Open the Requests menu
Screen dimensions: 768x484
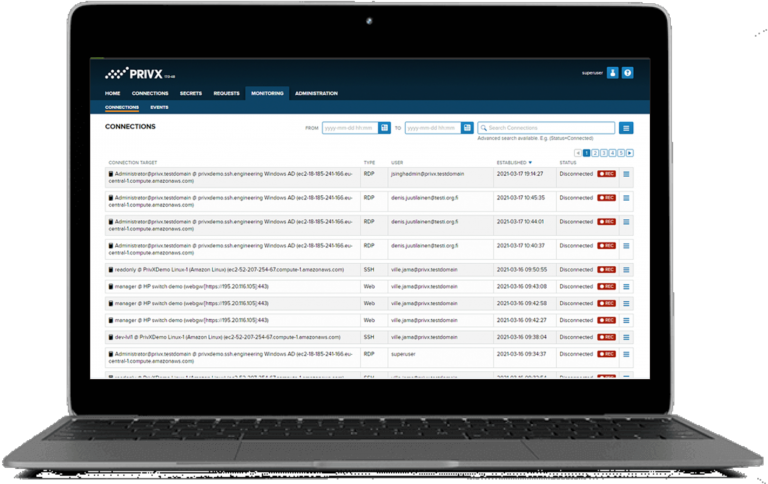[x=226, y=93]
